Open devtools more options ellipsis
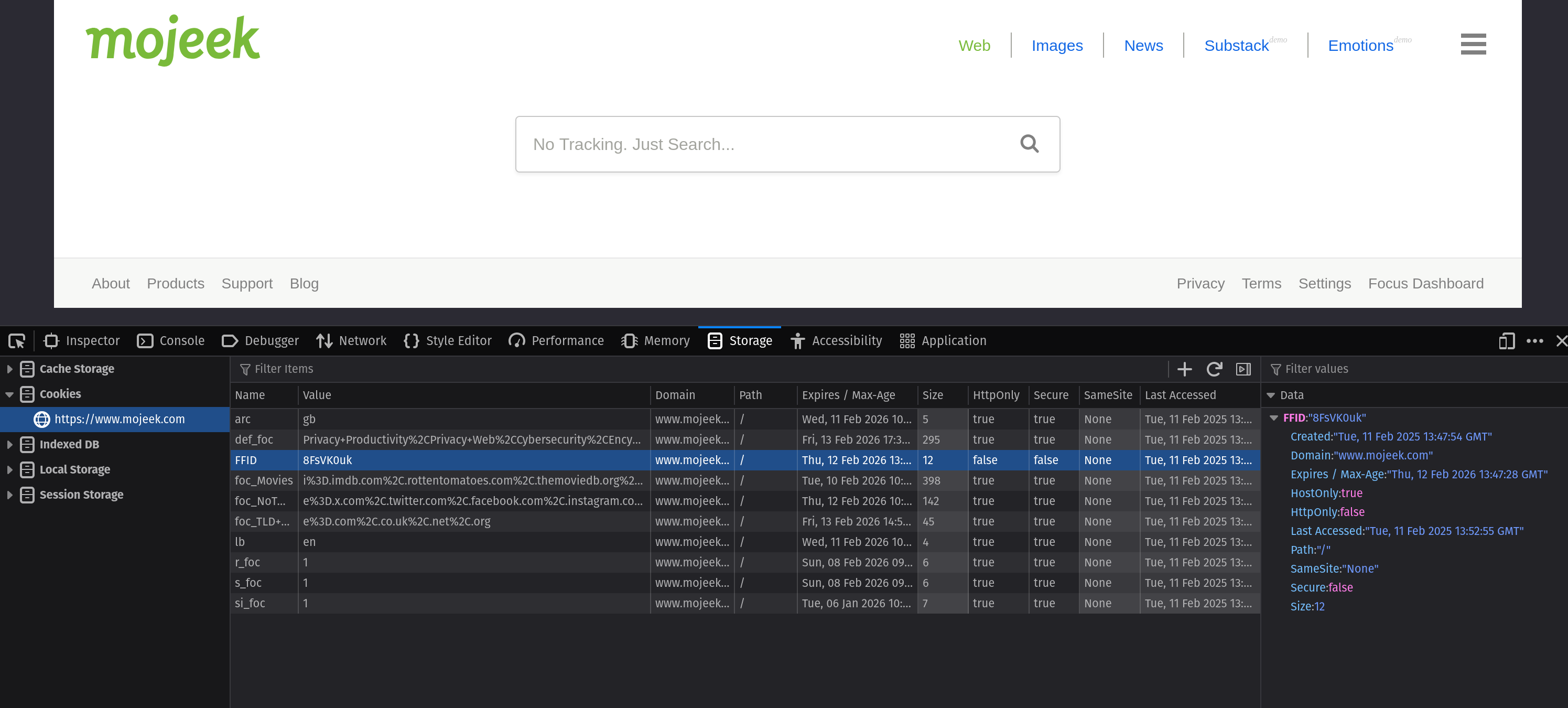The image size is (1568, 708). click(x=1534, y=341)
